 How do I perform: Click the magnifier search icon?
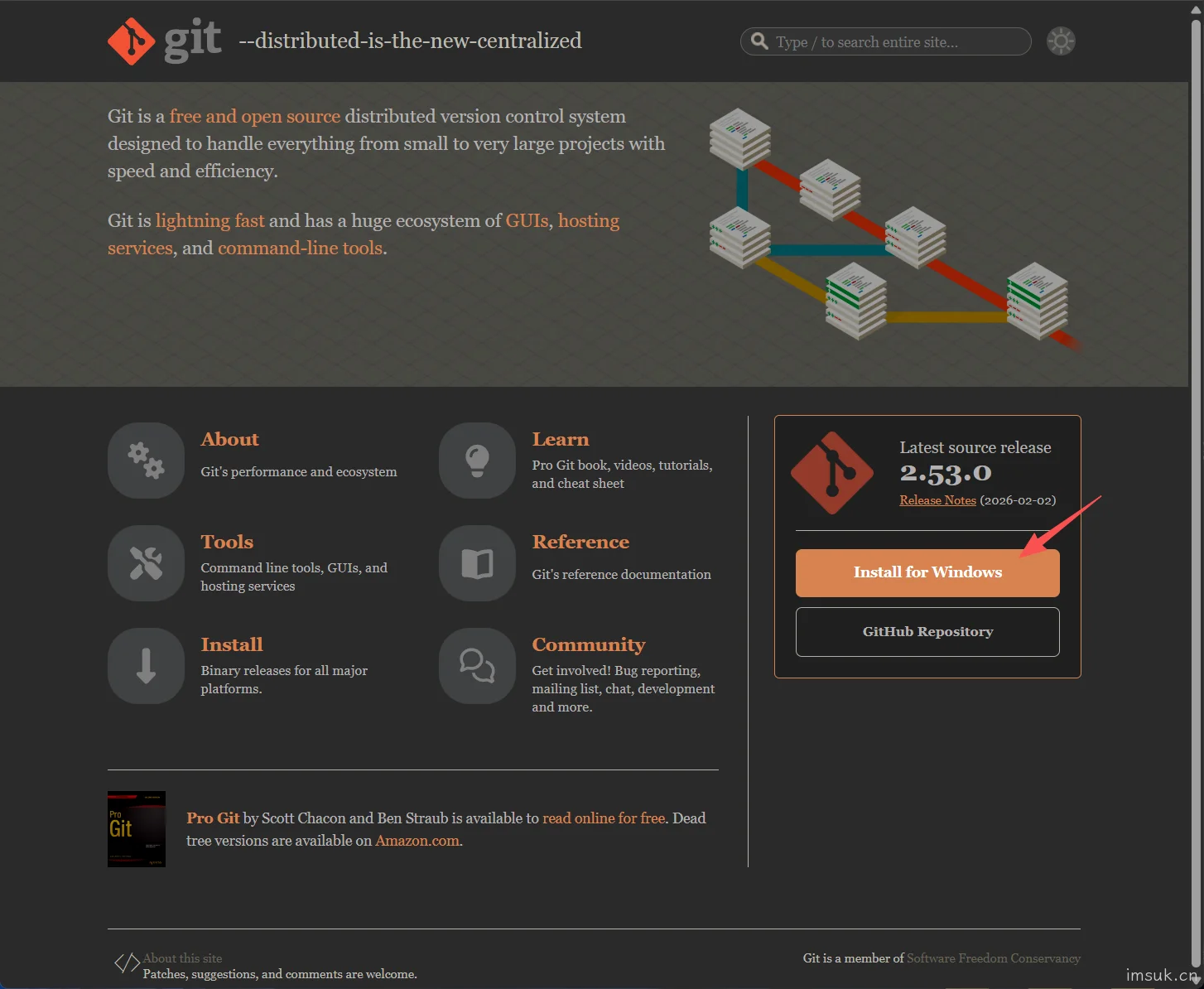point(759,41)
